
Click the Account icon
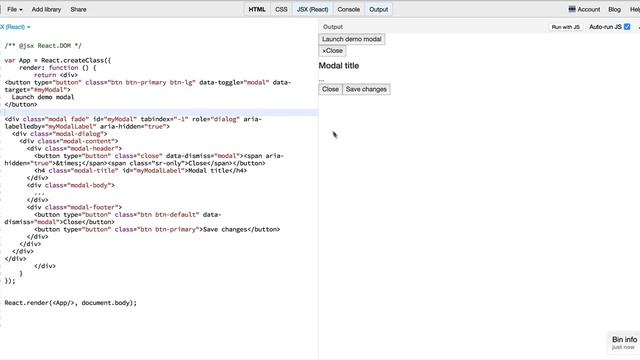[x=572, y=9]
